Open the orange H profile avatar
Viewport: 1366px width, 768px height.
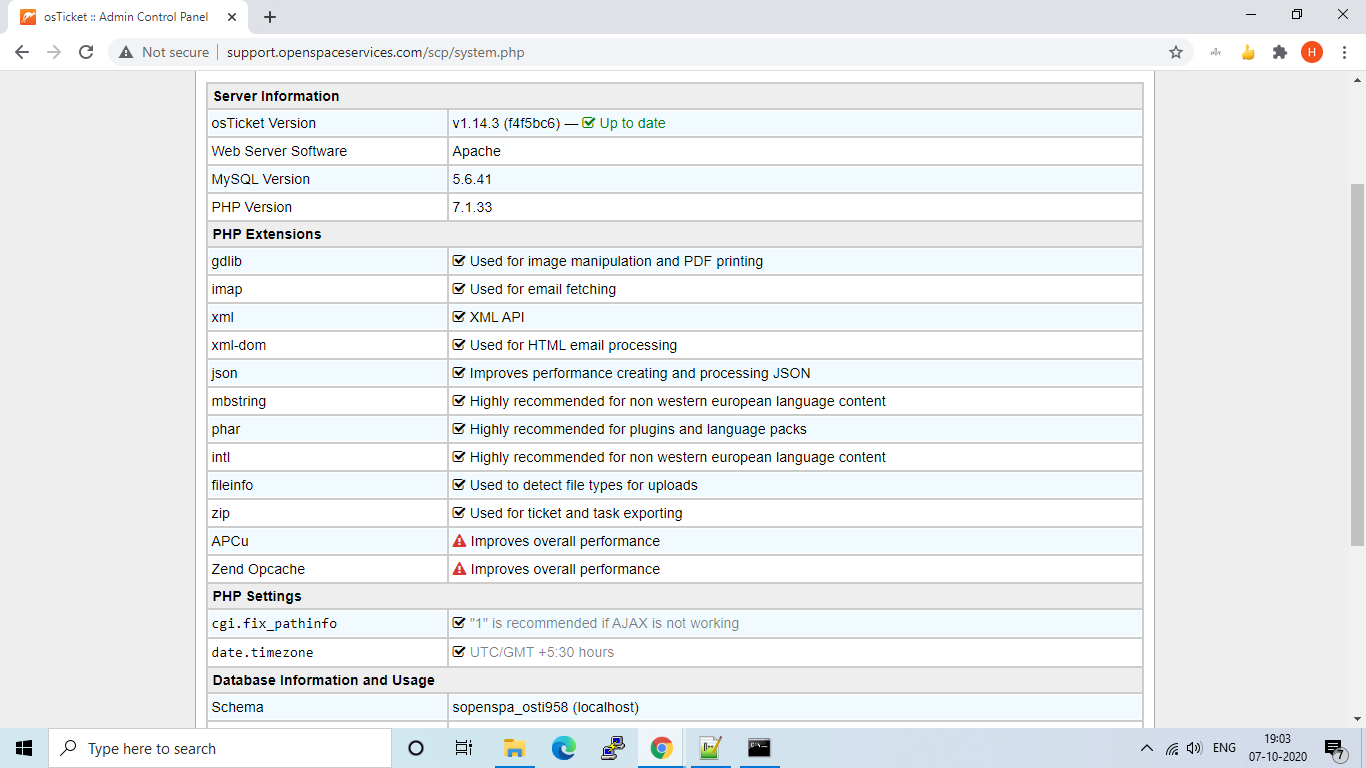pos(1312,52)
